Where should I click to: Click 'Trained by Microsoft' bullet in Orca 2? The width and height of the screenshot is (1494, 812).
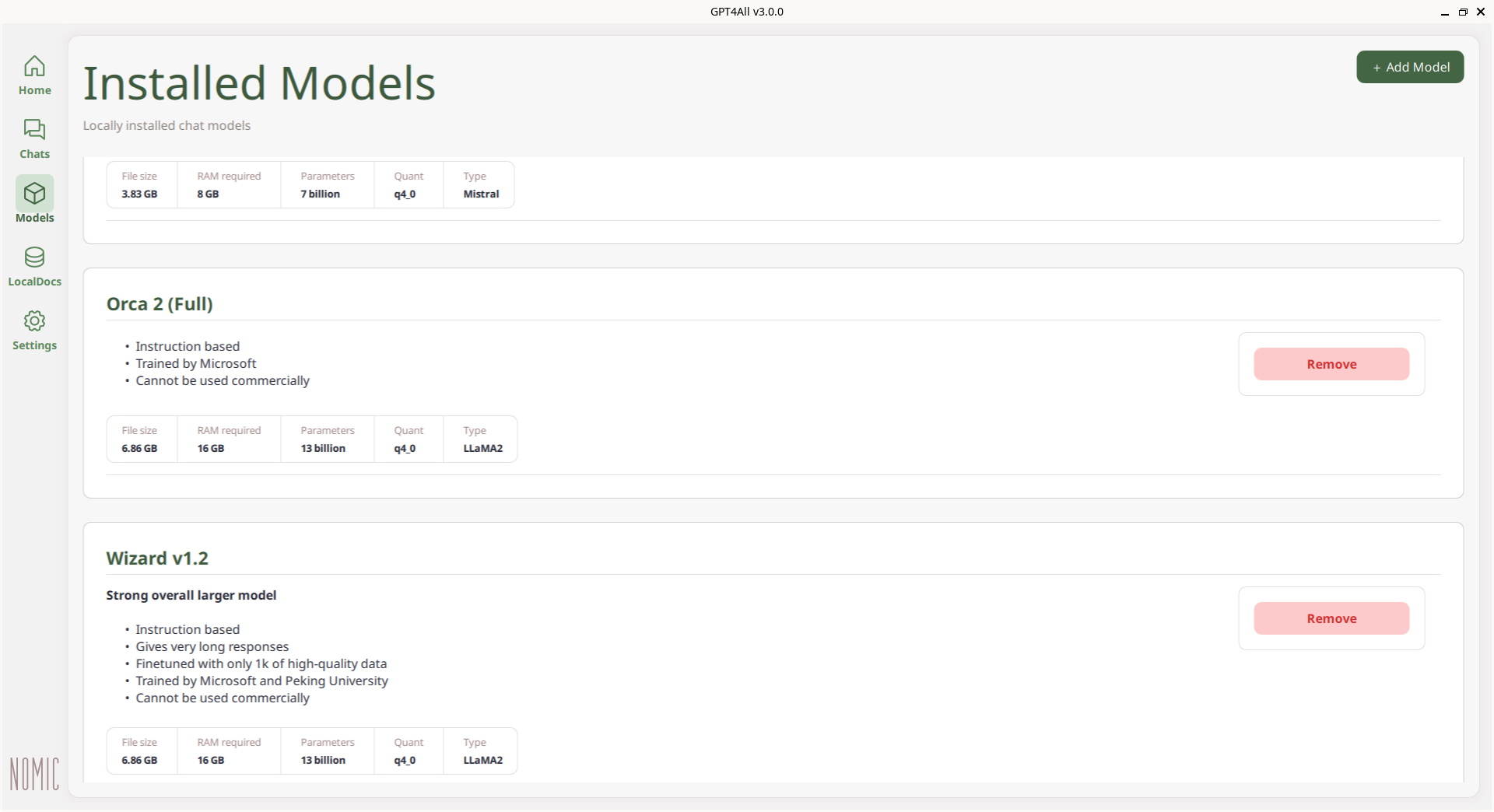tap(196, 363)
